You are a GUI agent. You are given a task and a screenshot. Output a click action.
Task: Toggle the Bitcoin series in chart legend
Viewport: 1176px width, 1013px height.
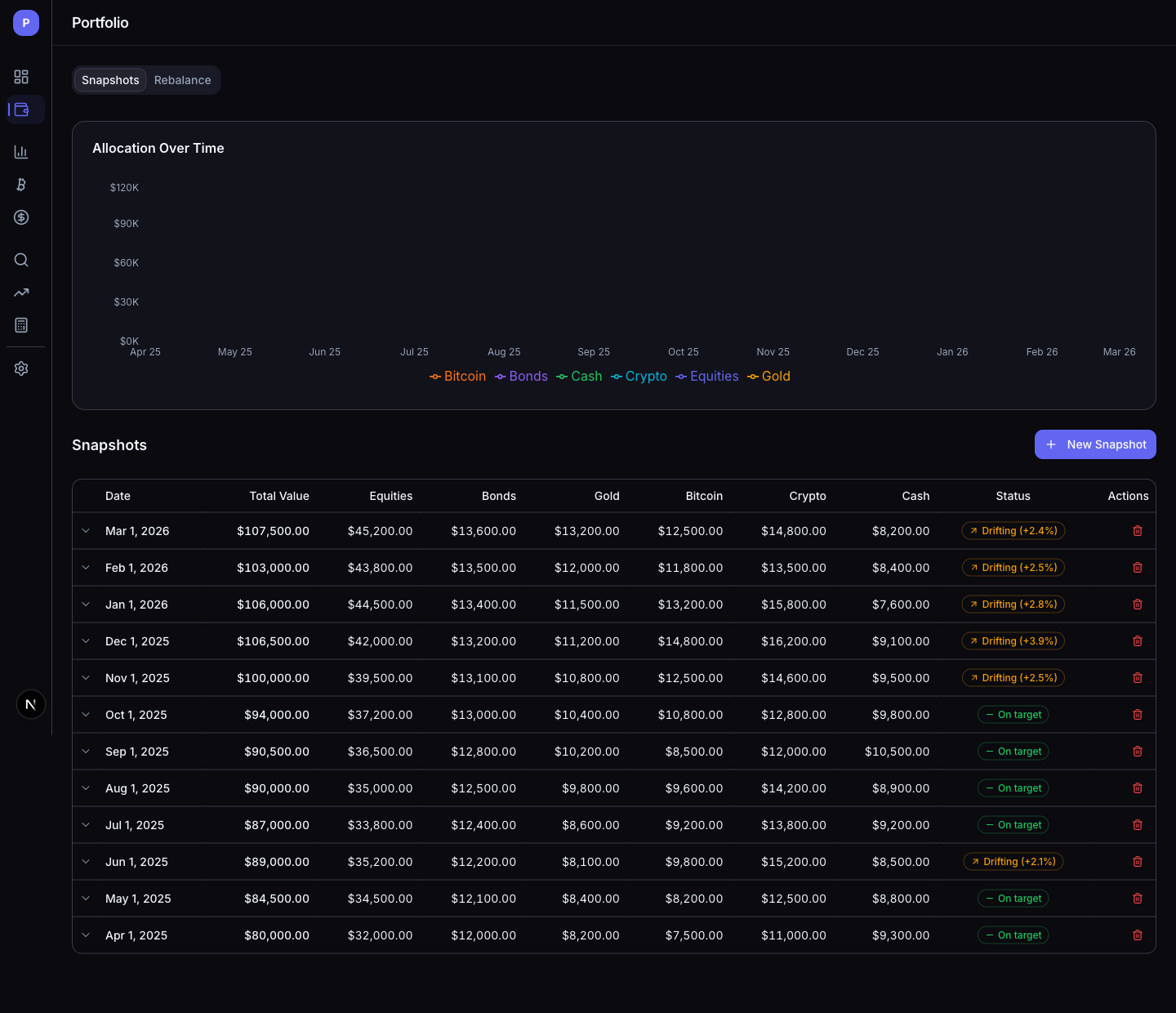click(458, 377)
